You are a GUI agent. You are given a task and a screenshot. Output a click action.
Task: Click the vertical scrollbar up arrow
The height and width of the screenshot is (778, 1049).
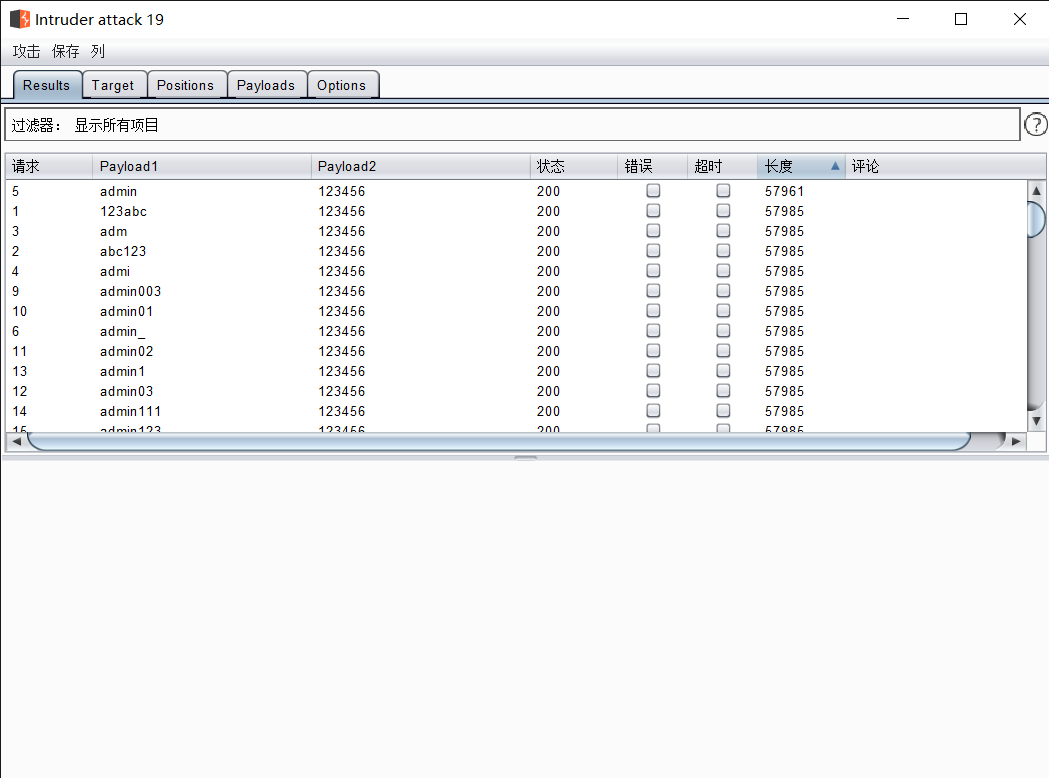click(1036, 191)
